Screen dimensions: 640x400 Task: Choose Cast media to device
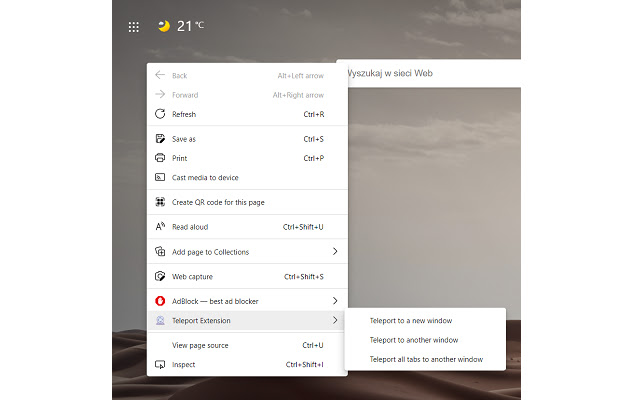pos(247,178)
